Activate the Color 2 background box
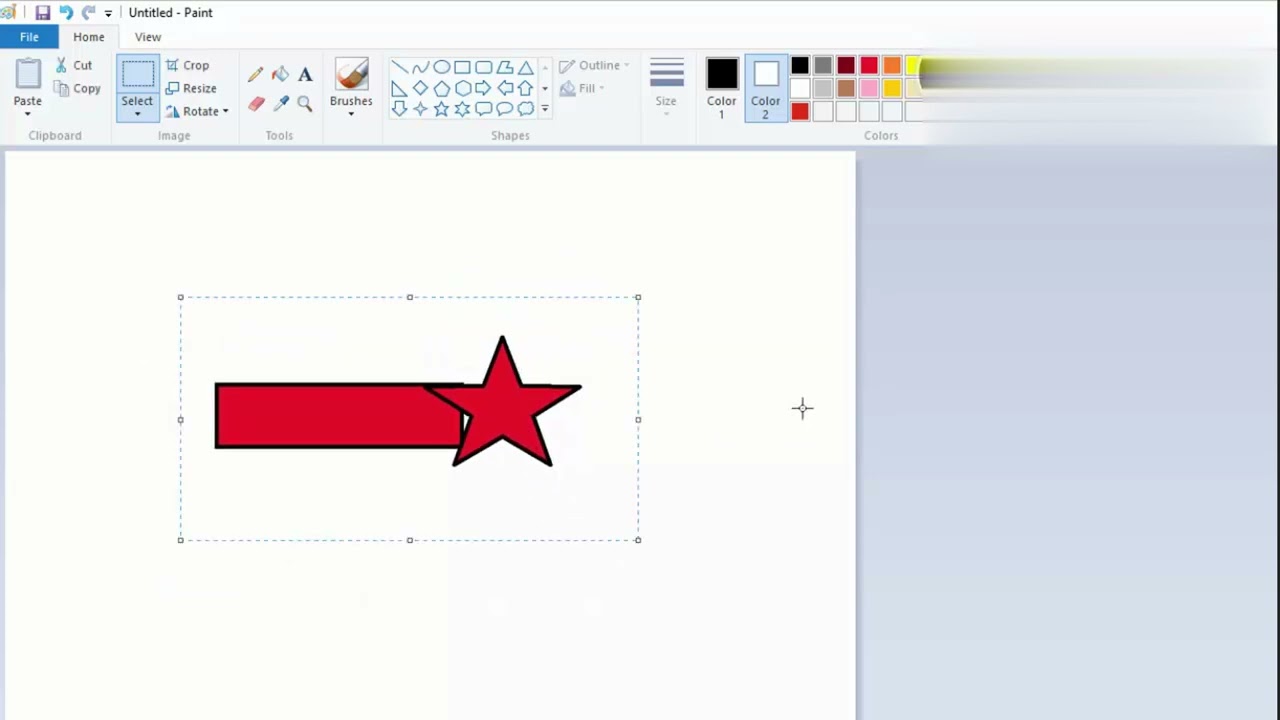 765,88
